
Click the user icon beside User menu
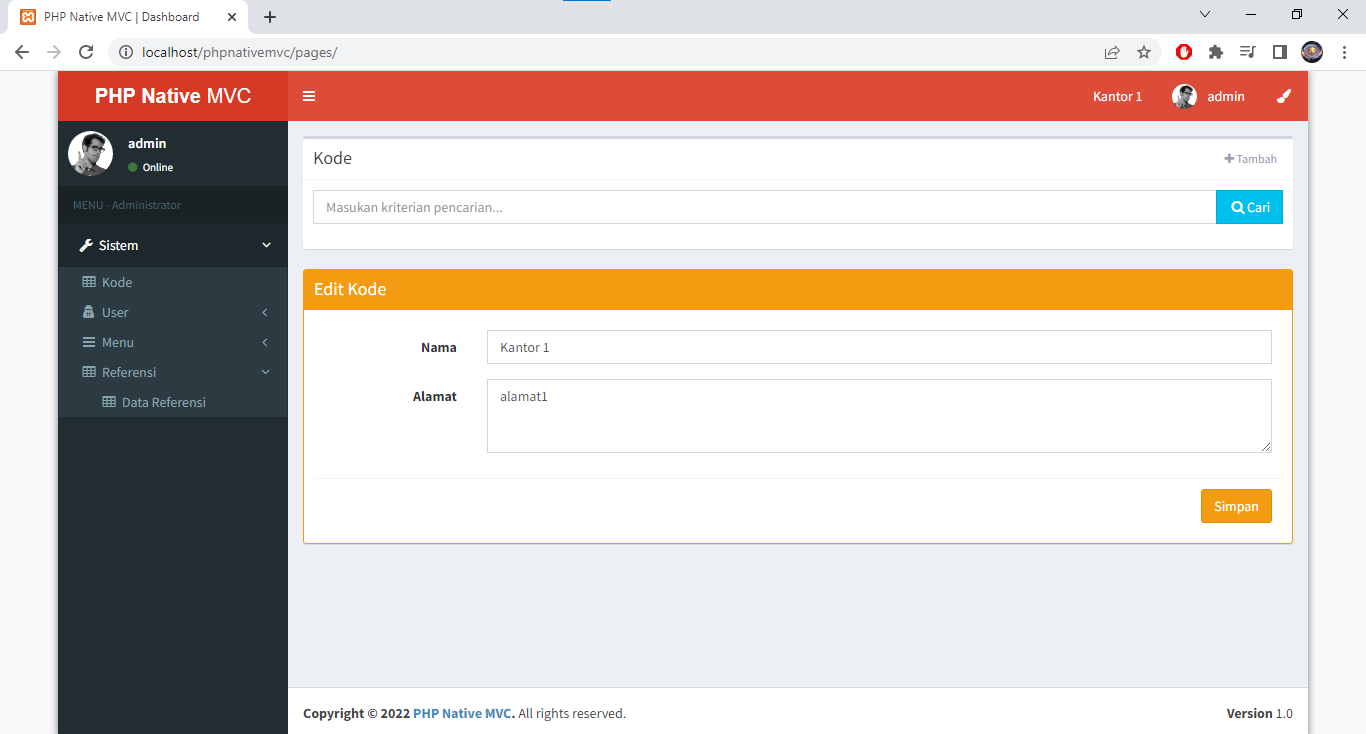(88, 312)
